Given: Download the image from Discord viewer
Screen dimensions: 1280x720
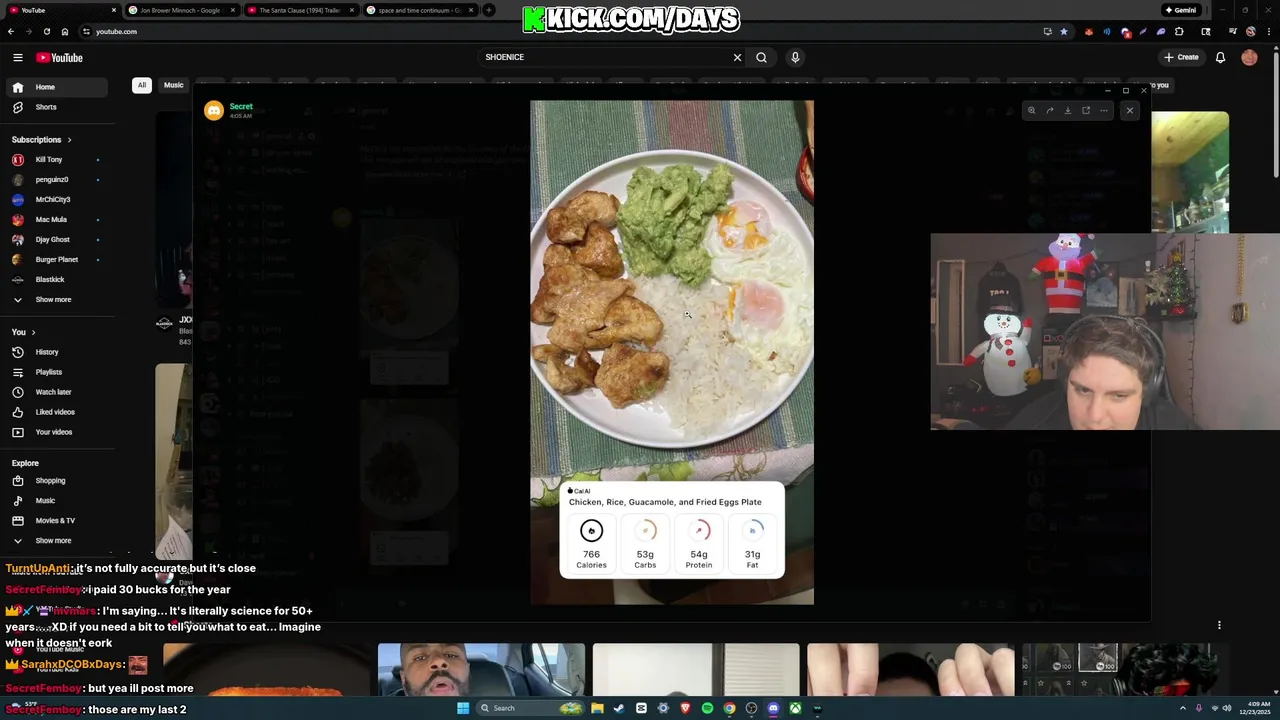Looking at the screenshot, I should (x=1067, y=110).
